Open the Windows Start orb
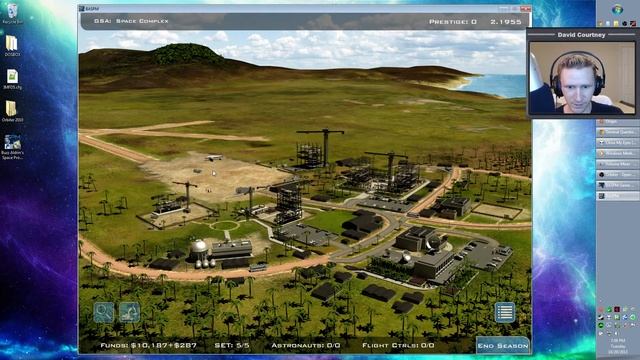 pyautogui.click(x=617, y=9)
